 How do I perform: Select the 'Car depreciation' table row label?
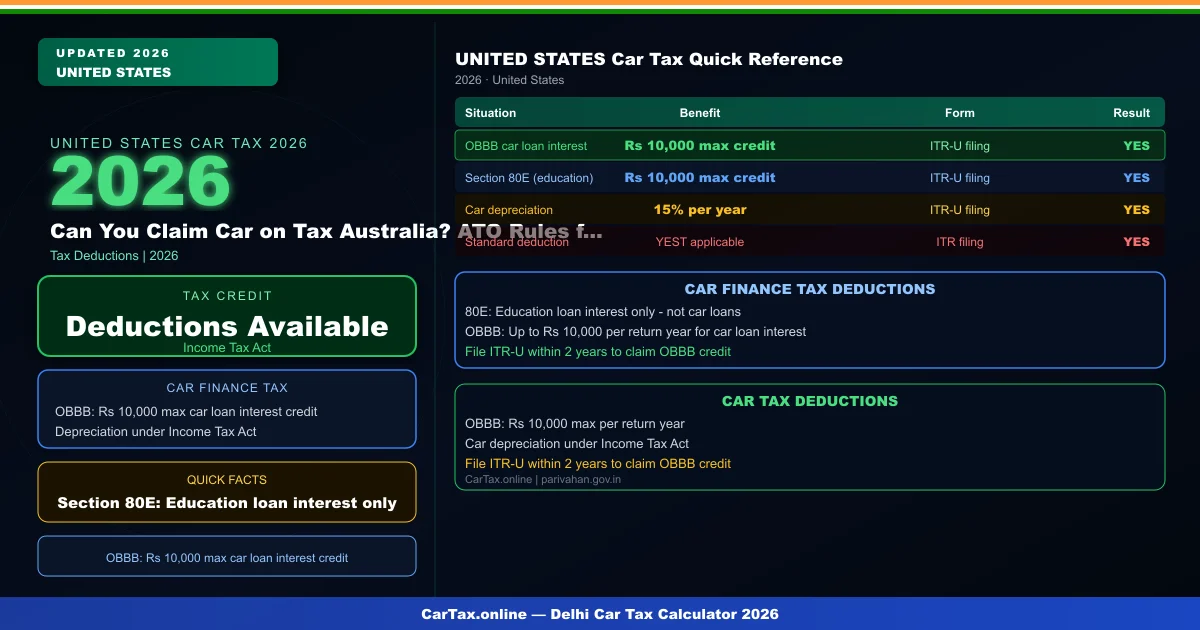[x=509, y=210]
